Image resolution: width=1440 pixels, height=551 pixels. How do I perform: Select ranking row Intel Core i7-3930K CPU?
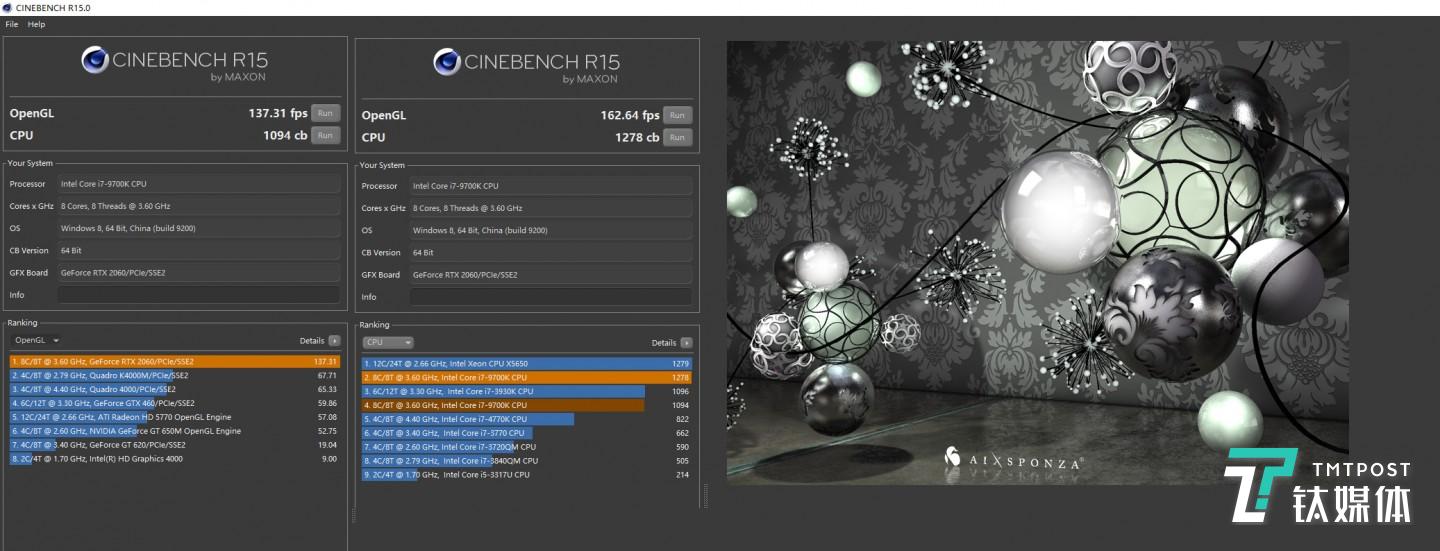tap(527, 391)
